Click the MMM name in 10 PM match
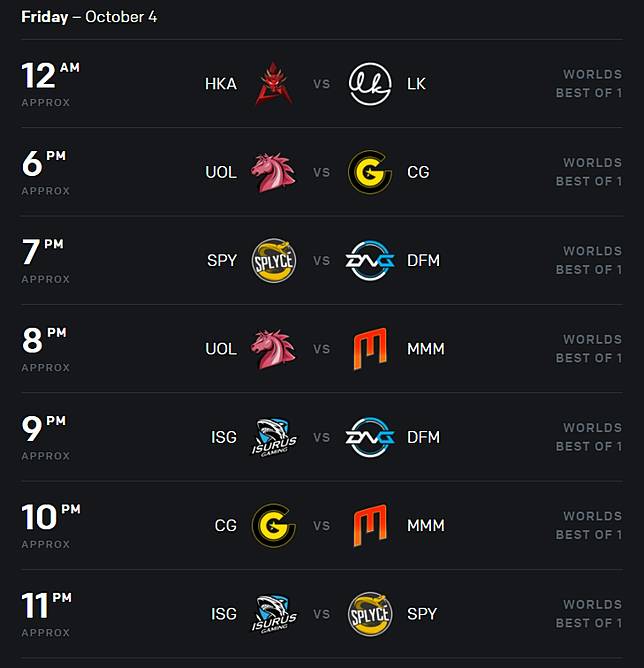Screen dimensions: 644x668 pos(426,525)
